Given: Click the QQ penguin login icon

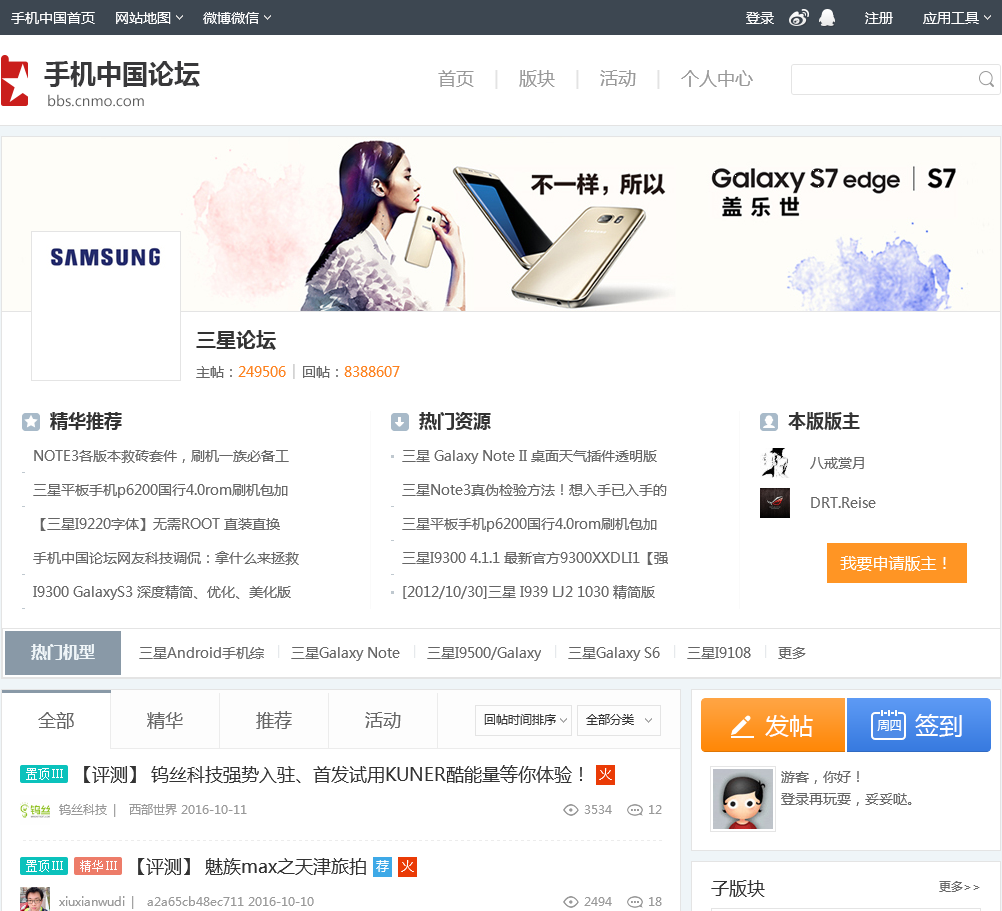Looking at the screenshot, I should (827, 18).
